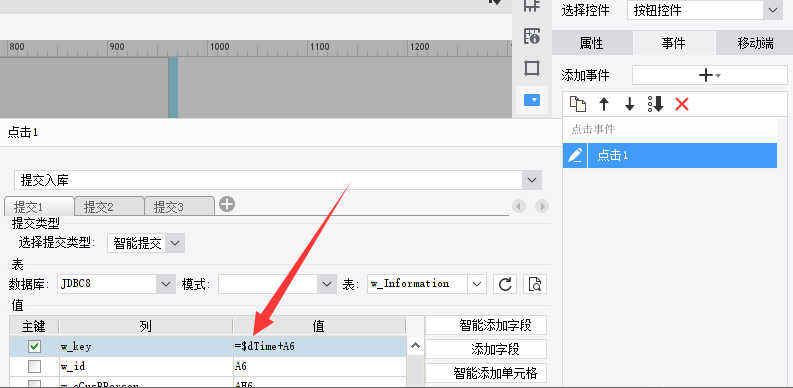Uncheck the primary key box for w_key

coord(34,346)
